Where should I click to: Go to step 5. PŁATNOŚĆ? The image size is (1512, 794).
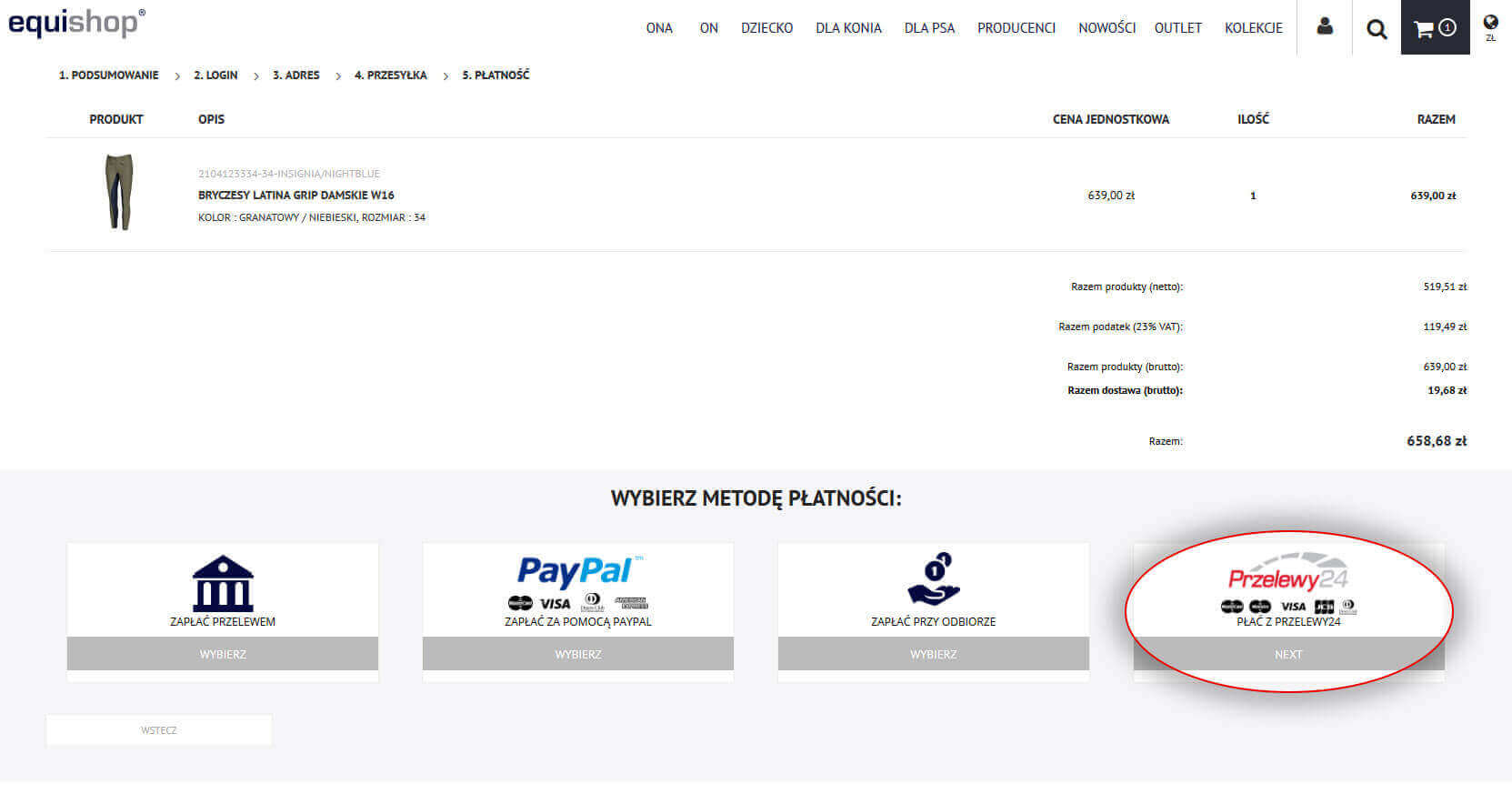[496, 75]
